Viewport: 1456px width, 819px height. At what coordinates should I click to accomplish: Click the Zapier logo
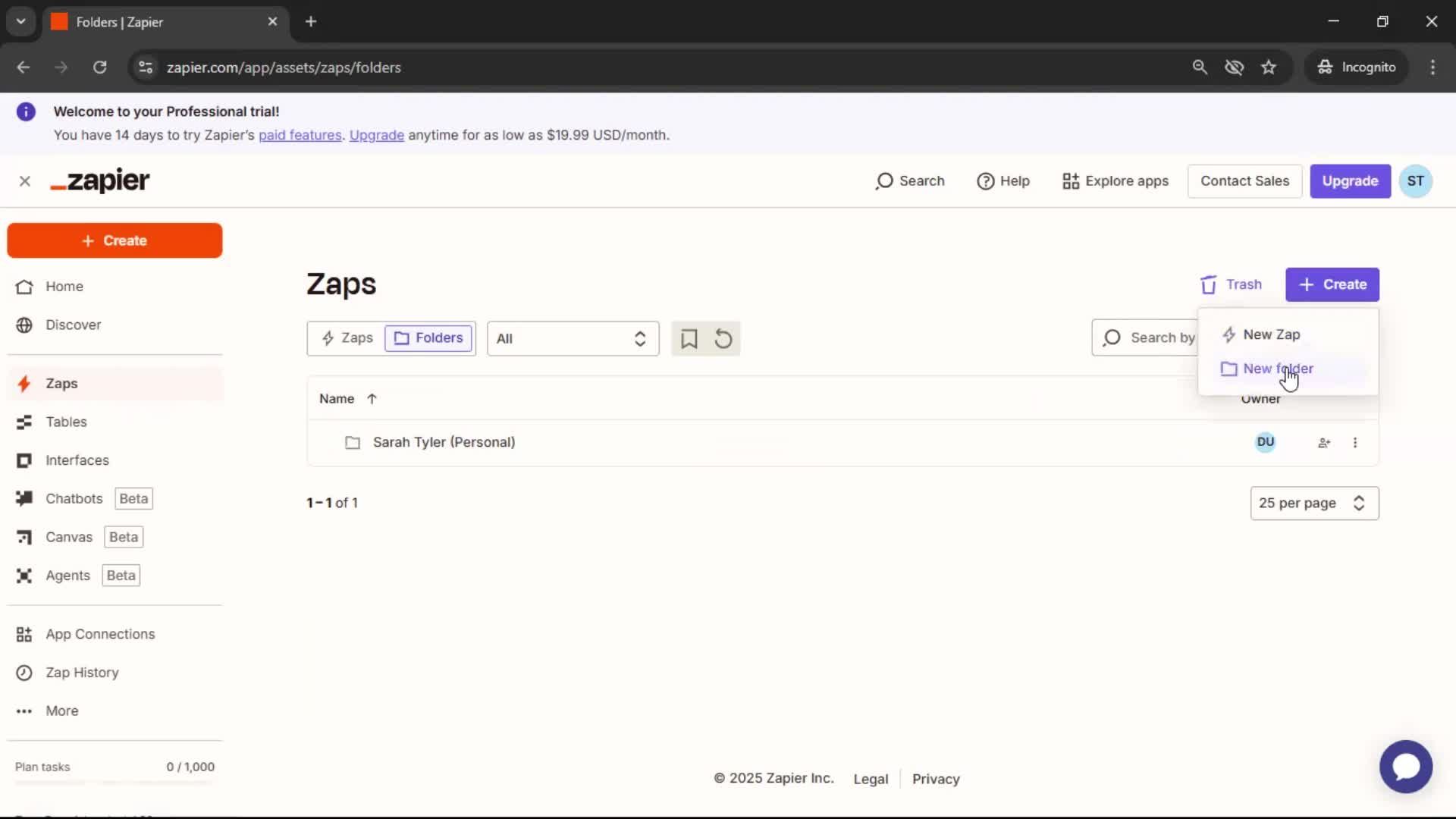click(100, 180)
